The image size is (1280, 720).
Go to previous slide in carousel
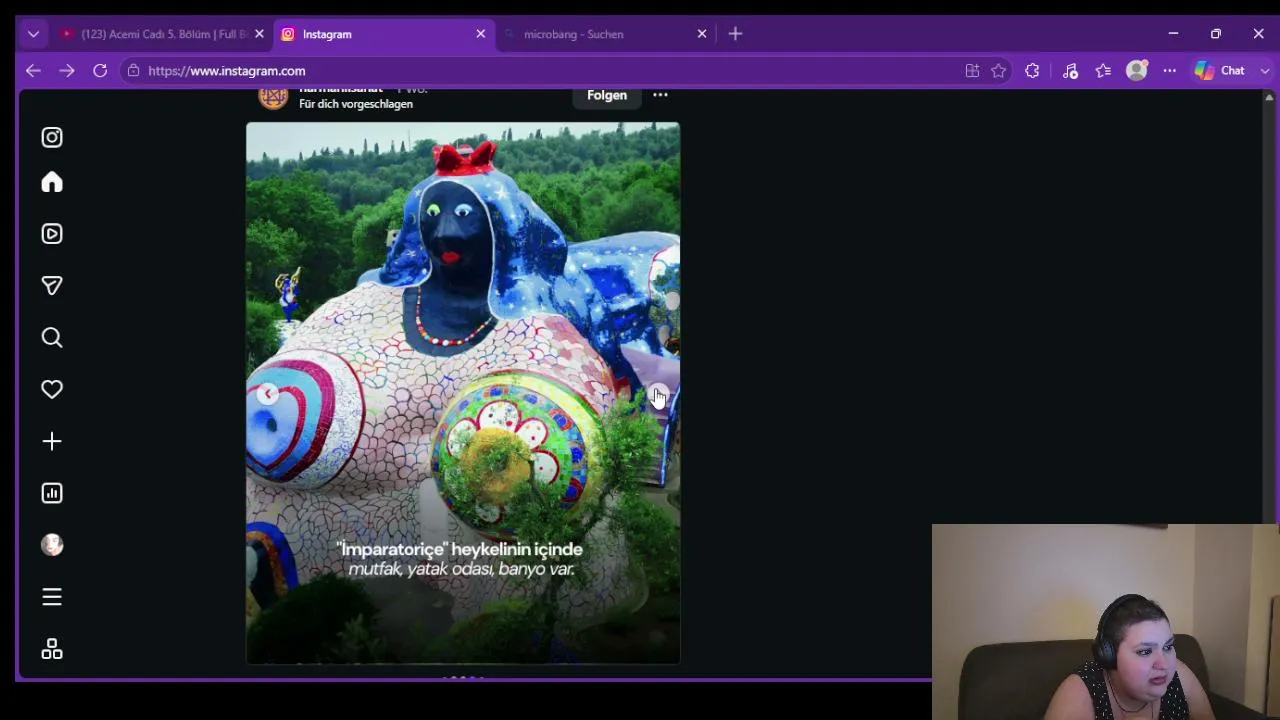pyautogui.click(x=267, y=394)
